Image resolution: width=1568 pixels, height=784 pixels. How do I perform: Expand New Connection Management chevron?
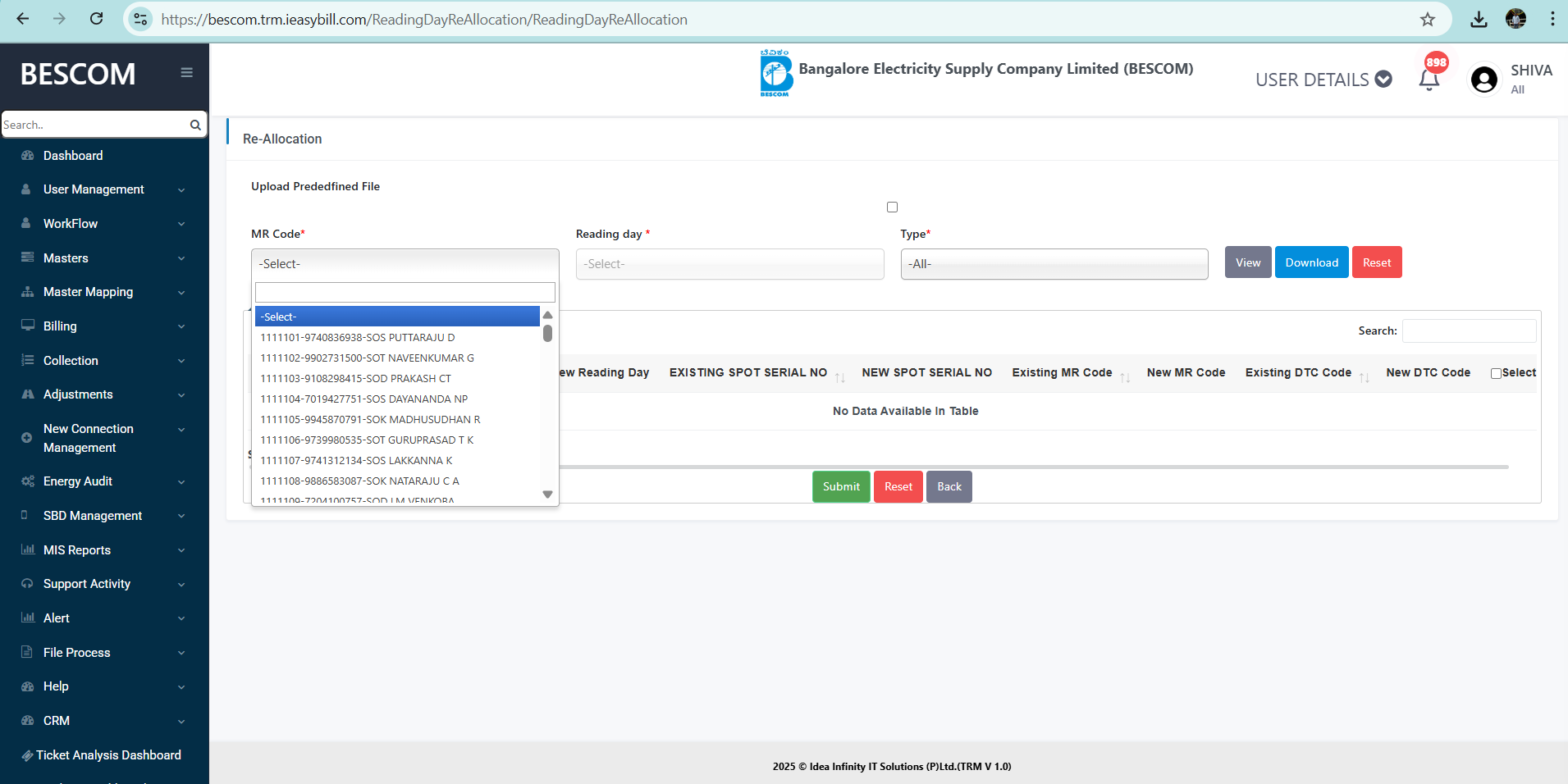coord(181,429)
